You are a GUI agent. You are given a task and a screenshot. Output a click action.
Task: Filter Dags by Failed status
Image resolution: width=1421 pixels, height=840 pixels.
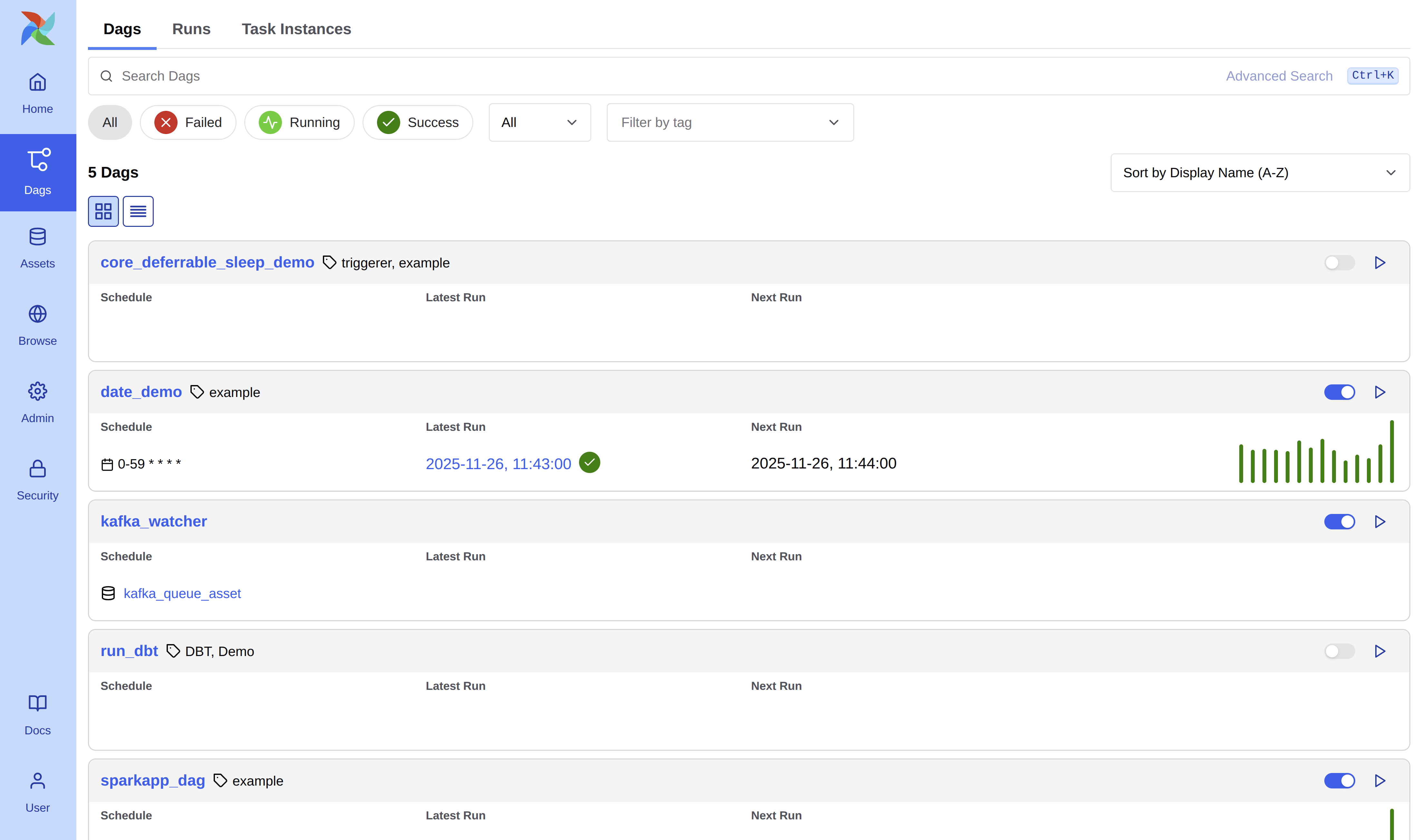tap(188, 122)
